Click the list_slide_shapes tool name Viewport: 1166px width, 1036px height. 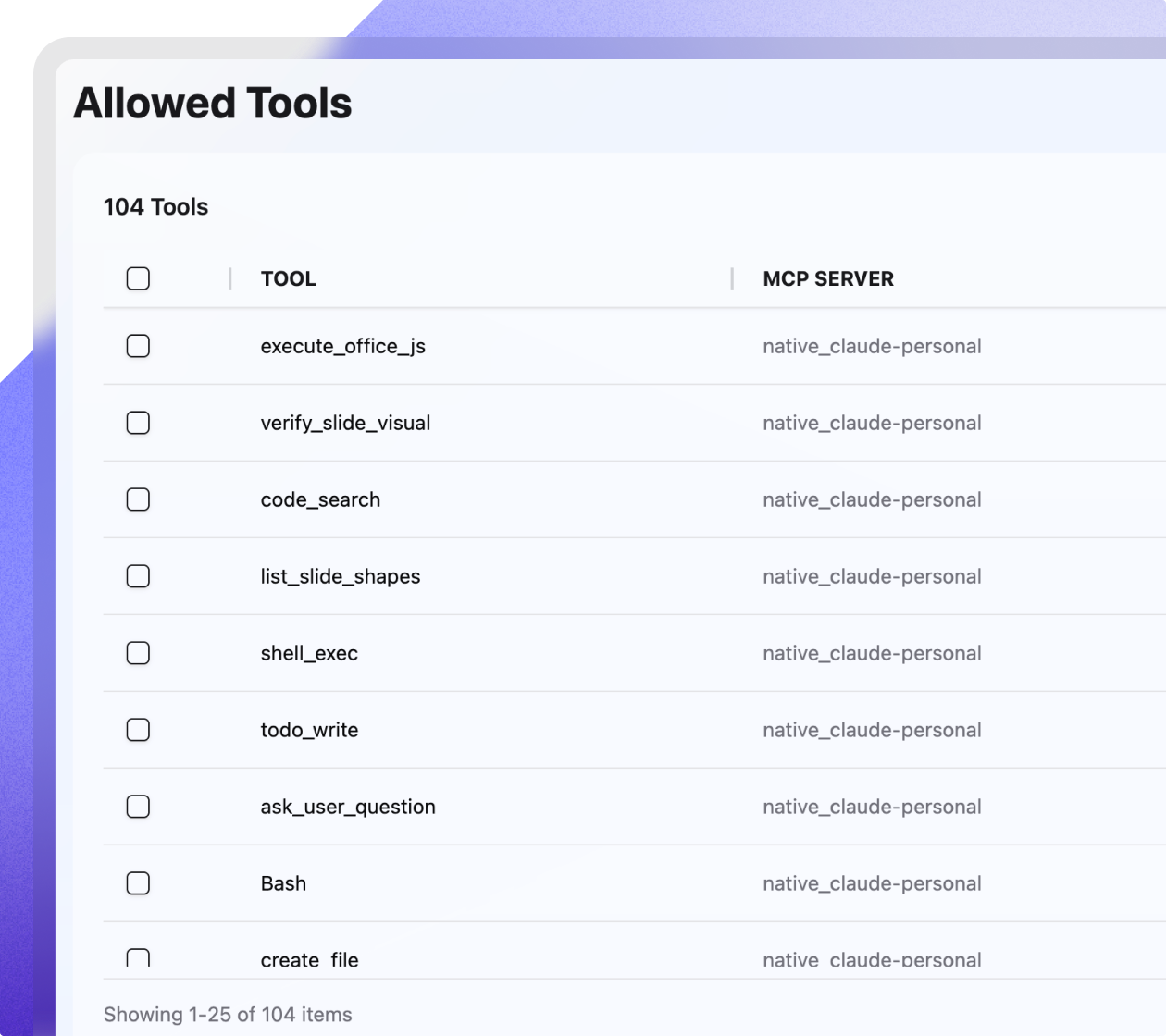(340, 577)
